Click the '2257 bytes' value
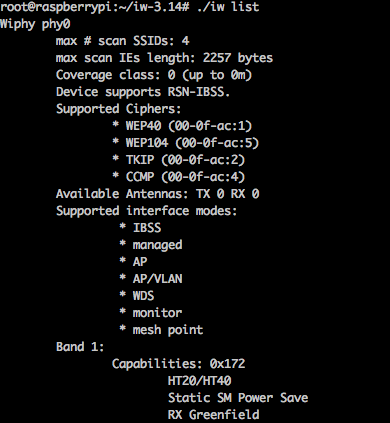Viewport: 390px width, 423px height. (x=238, y=58)
